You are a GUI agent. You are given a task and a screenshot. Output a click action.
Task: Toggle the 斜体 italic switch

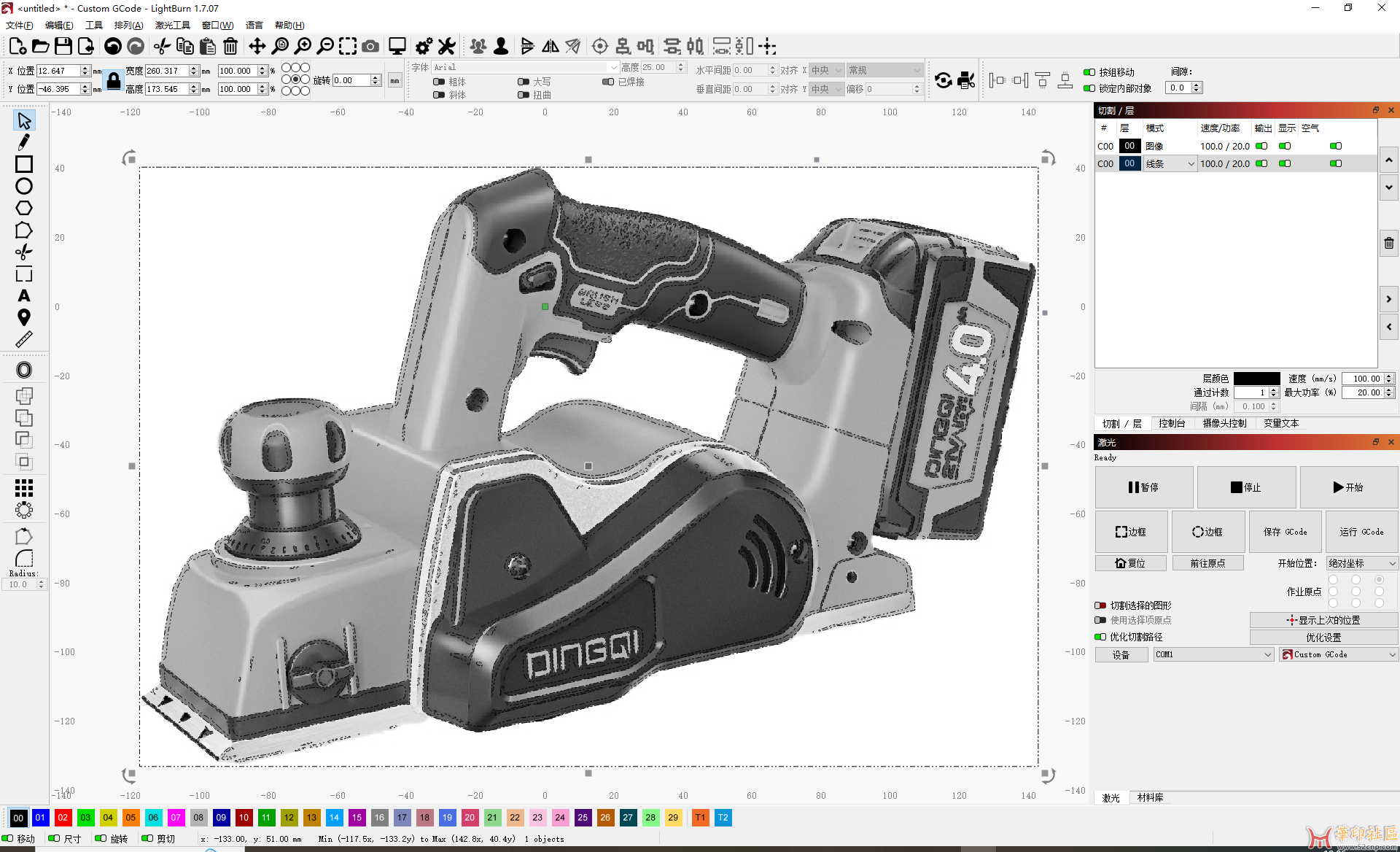[439, 95]
